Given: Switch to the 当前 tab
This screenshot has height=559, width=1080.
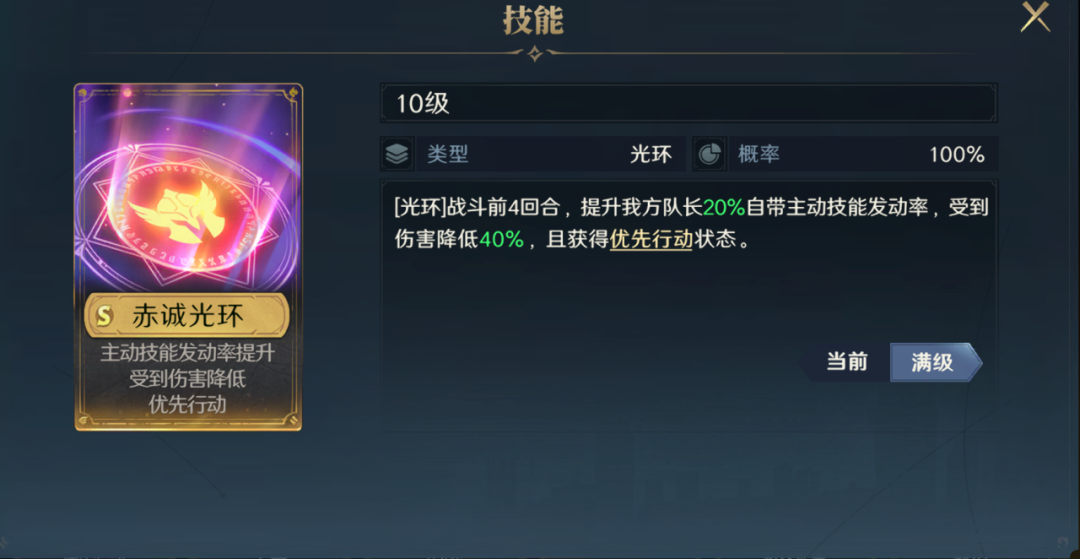Looking at the screenshot, I should pos(847,362).
